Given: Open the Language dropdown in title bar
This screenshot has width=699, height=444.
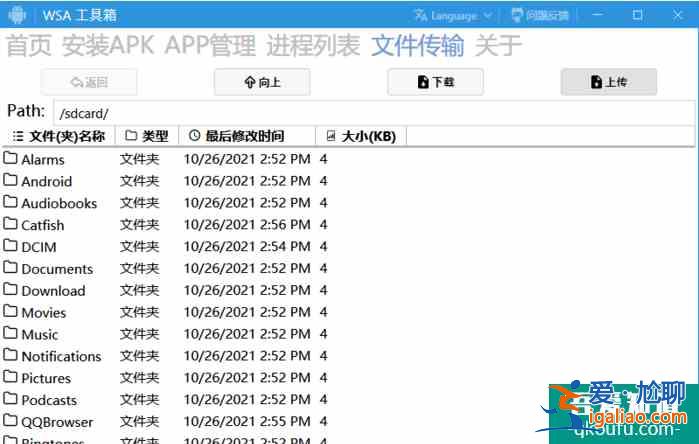Looking at the screenshot, I should (x=454, y=15).
